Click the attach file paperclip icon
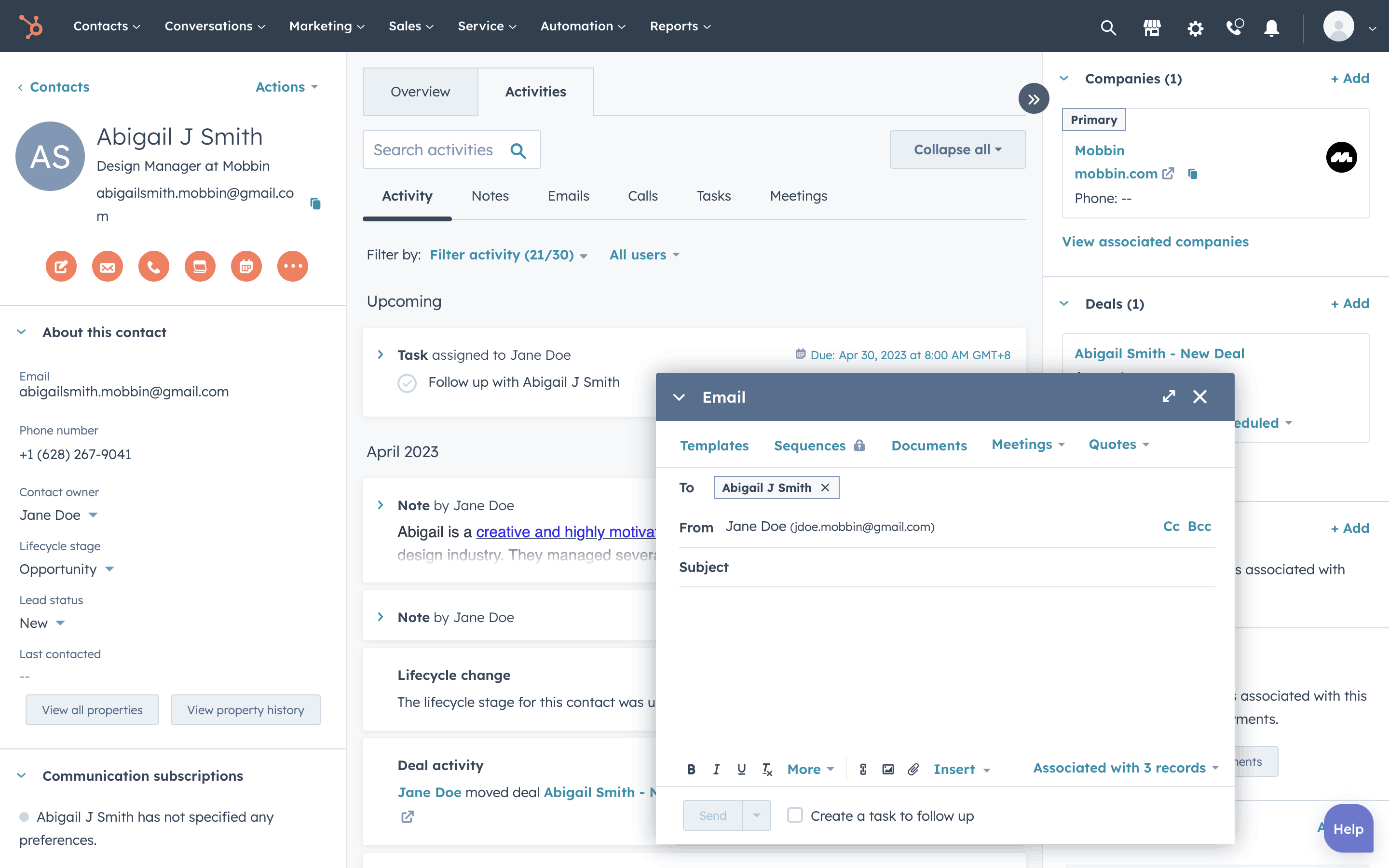The image size is (1389, 868). [913, 769]
